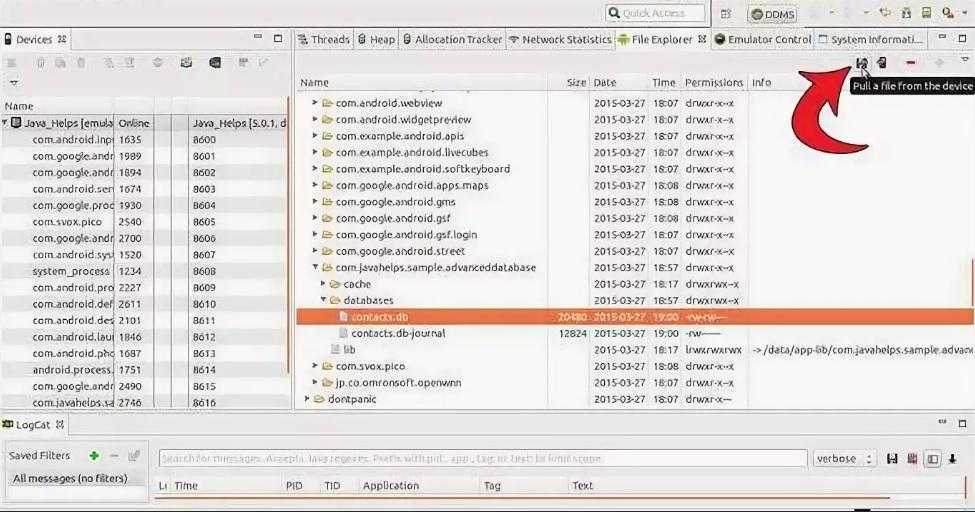This screenshot has width=975, height=512.
Task: Click the Push a file onto device icon
Action: [882, 63]
